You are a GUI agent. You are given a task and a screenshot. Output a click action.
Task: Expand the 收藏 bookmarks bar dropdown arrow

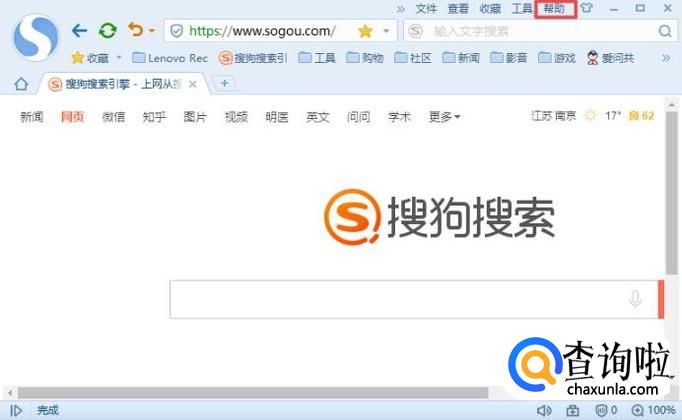pos(119,57)
